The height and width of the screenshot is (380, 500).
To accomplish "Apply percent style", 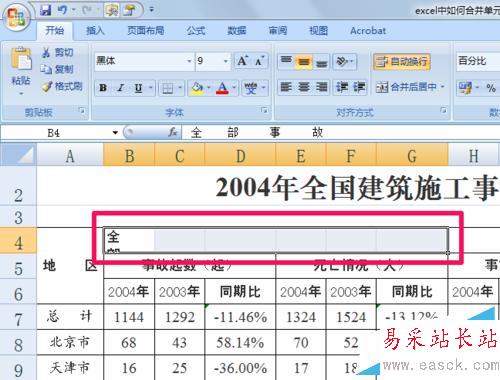I will [491, 88].
